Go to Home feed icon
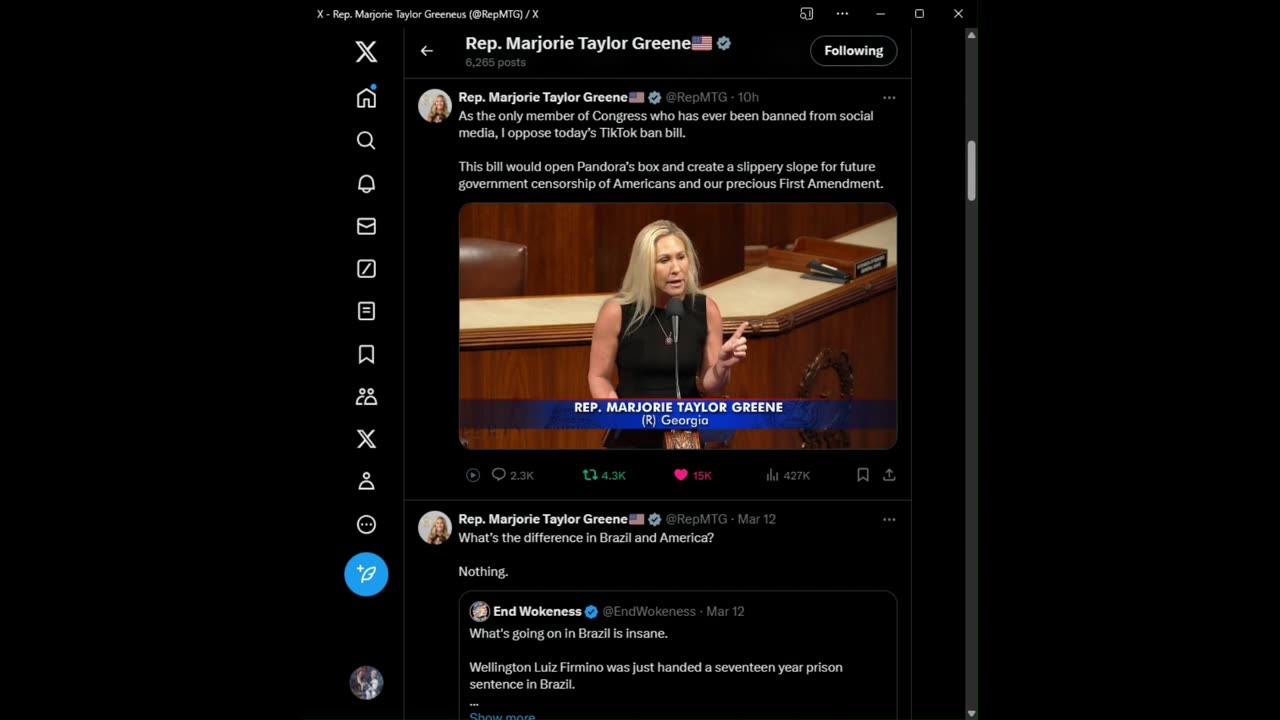1280x720 pixels. [x=366, y=97]
